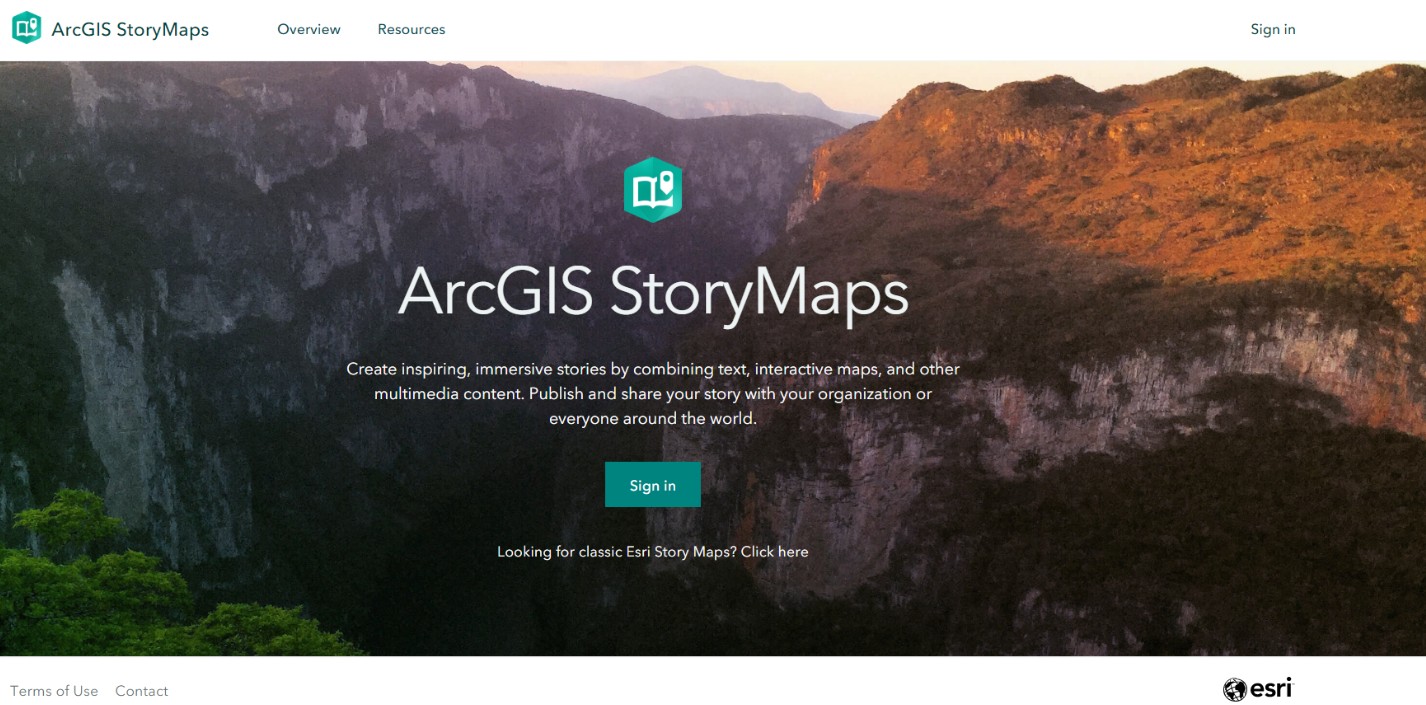This screenshot has width=1426, height=705.
Task: Open Terms of Use footer link
Action: (x=54, y=691)
